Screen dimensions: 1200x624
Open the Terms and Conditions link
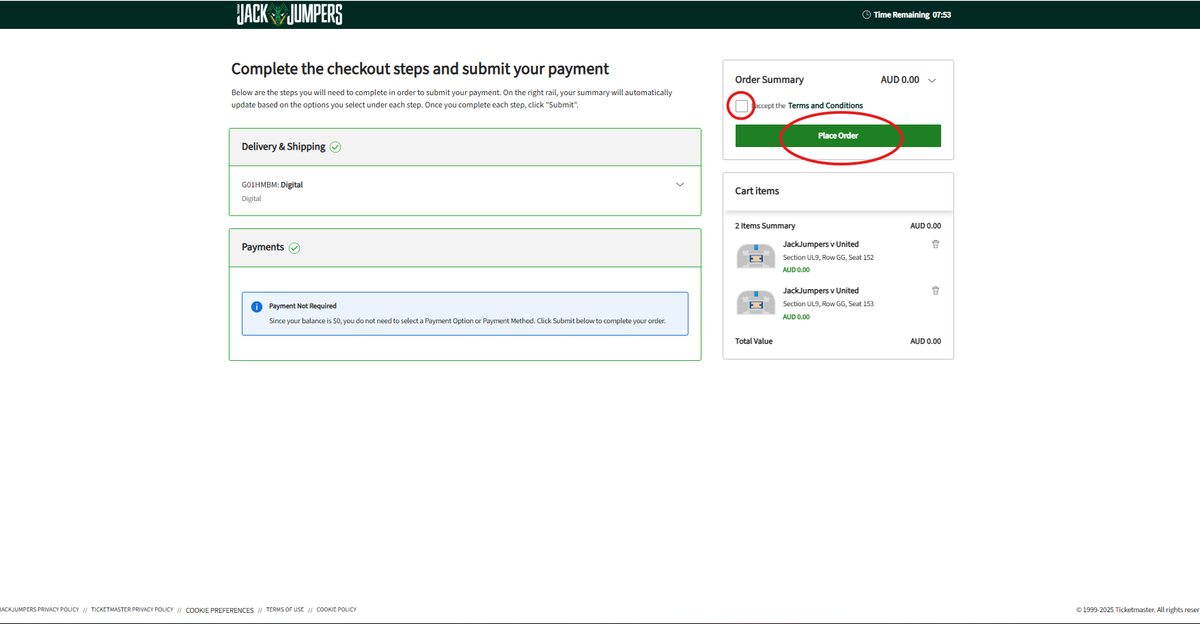(825, 105)
